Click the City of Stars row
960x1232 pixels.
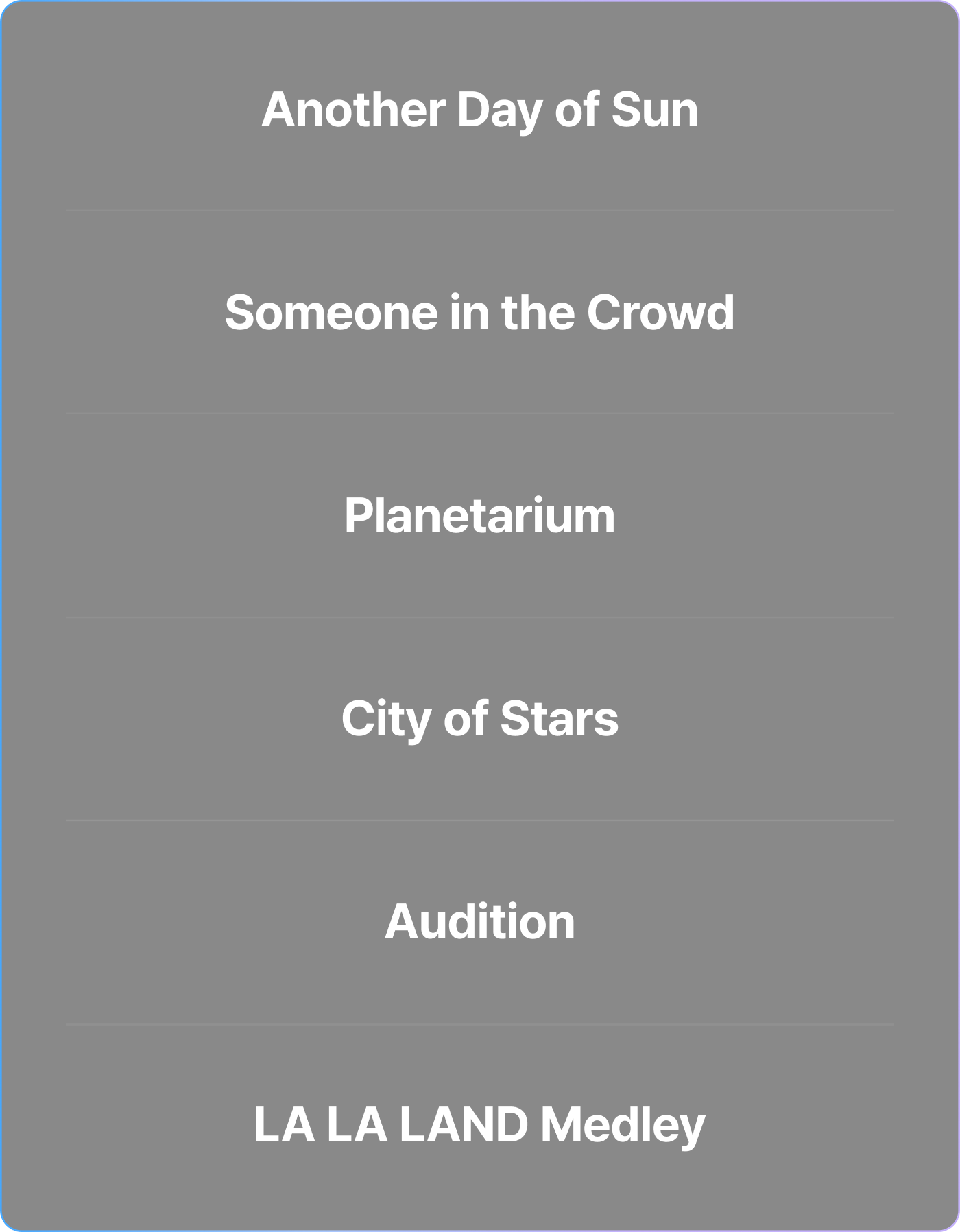[480, 719]
